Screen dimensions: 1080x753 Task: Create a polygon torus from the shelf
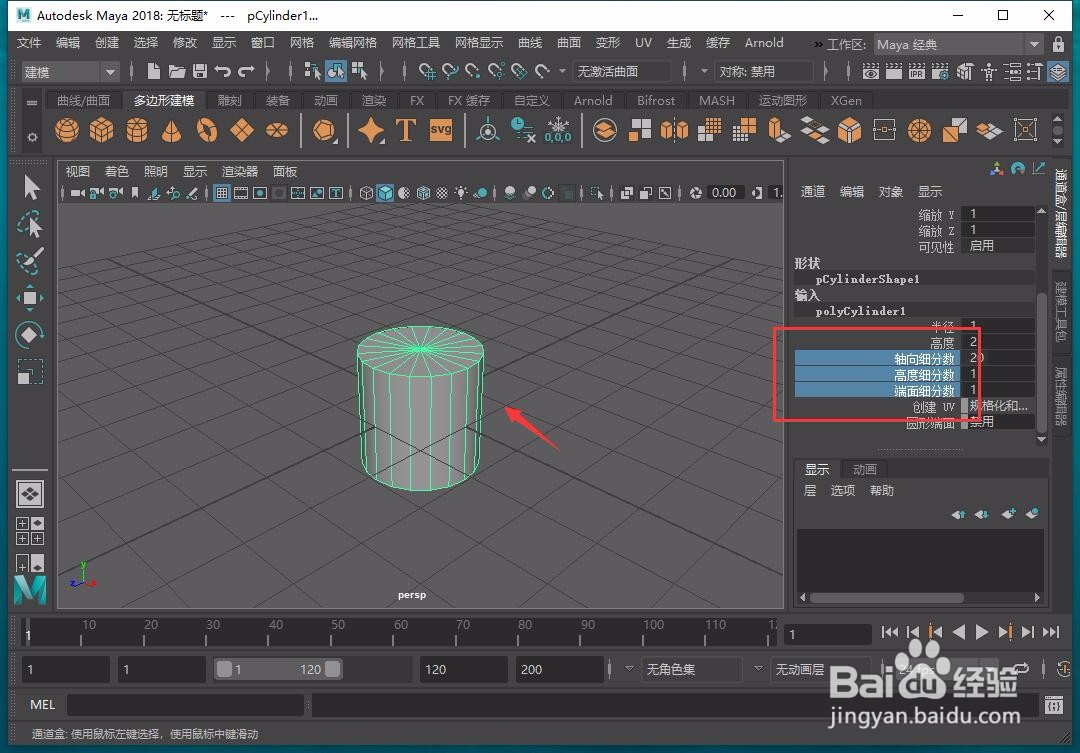click(x=207, y=130)
